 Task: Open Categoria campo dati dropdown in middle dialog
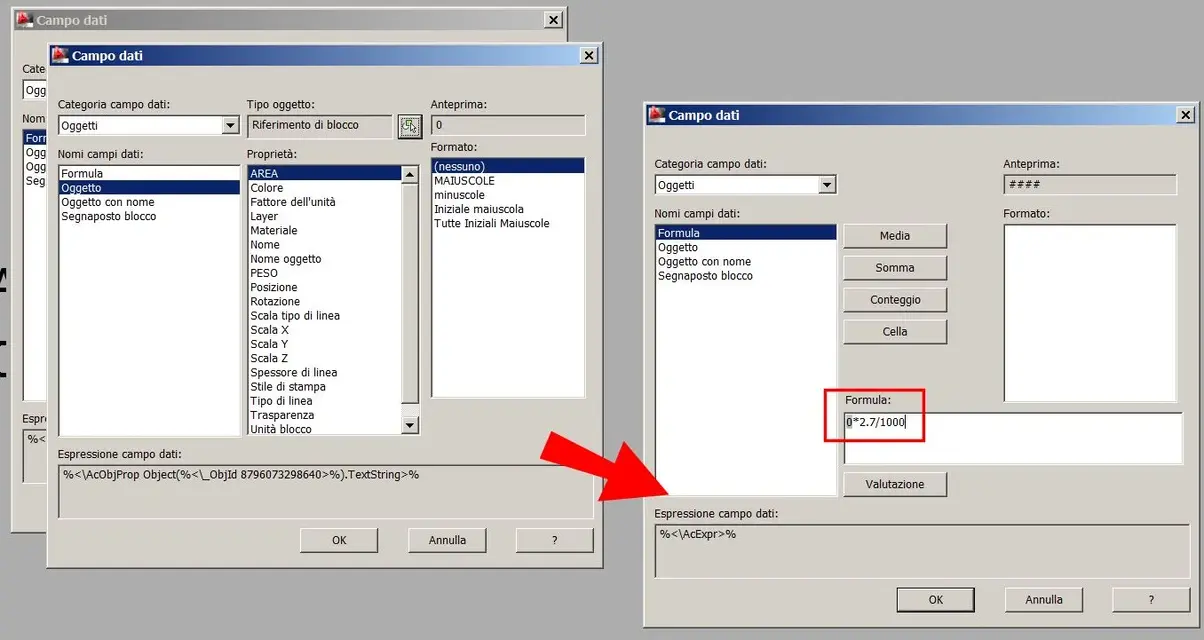231,126
